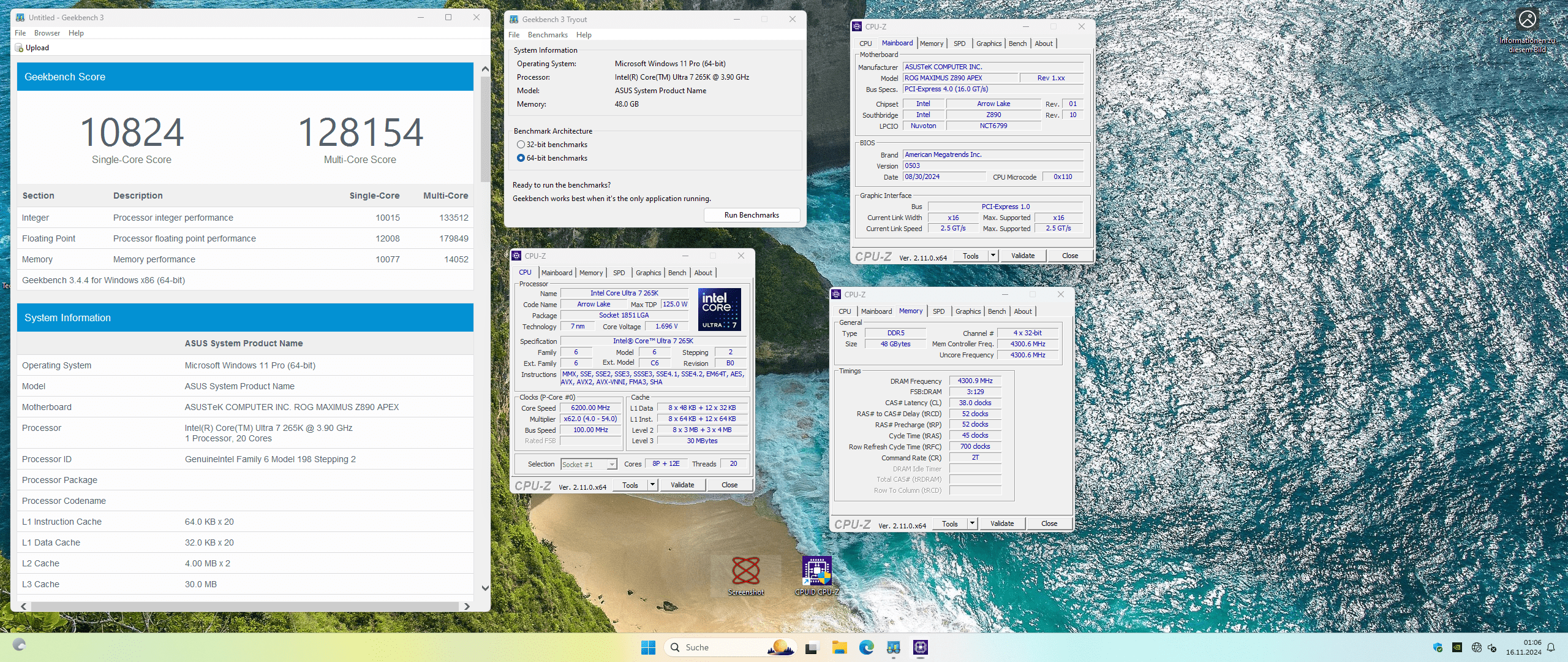Click Tools button in CPU-Z Memory window
Viewport: 1568px width, 662px height.
950,523
